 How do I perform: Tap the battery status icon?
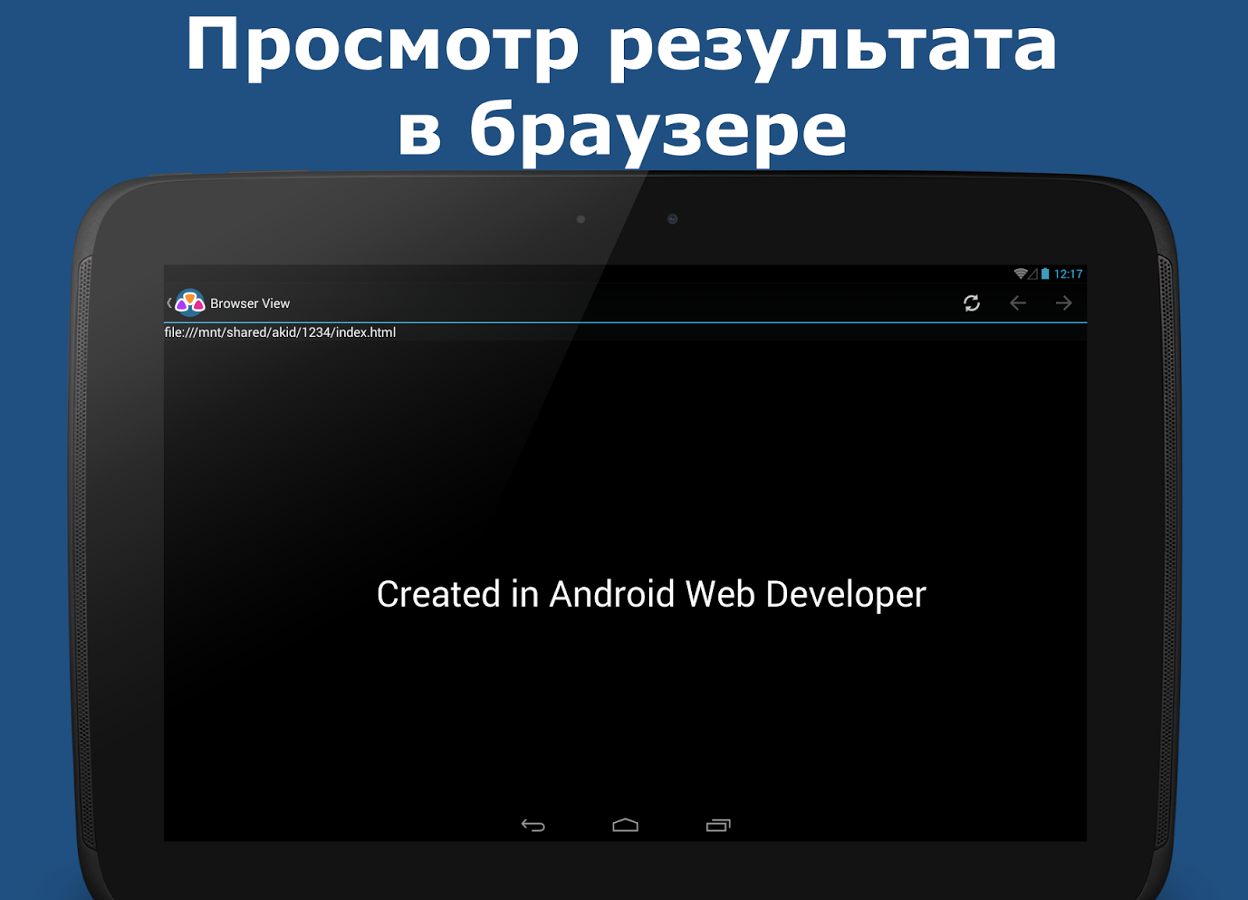[x=1045, y=274]
